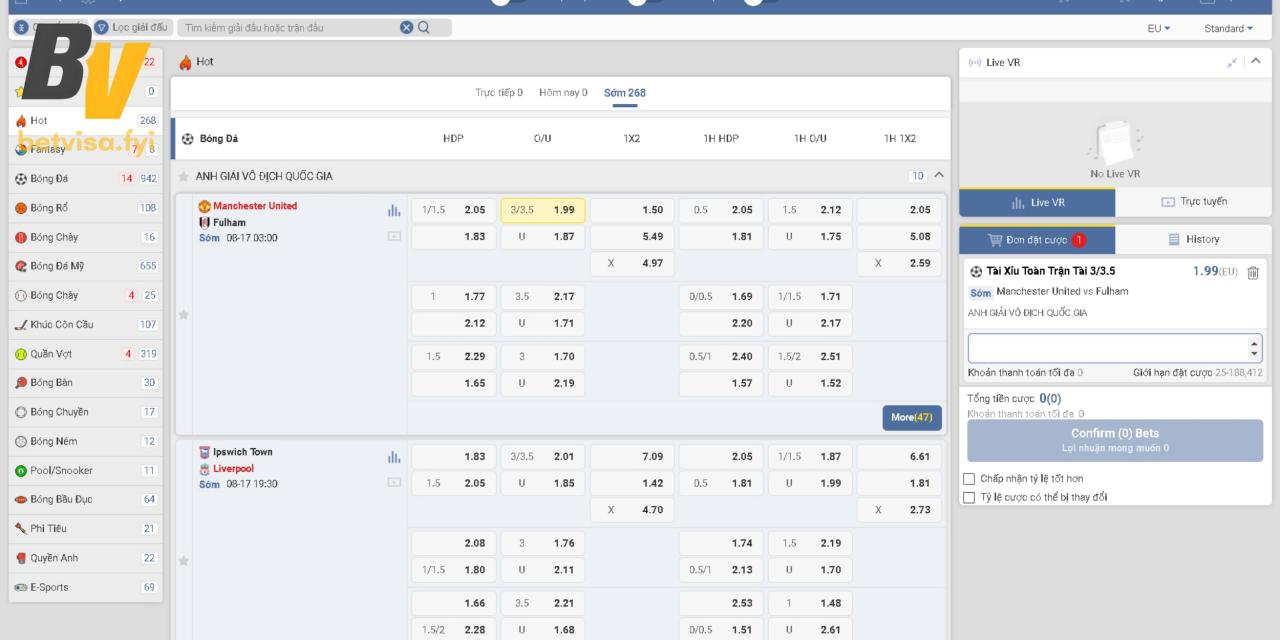Increase stake using the spinner arrow
The width and height of the screenshot is (1280, 640).
tap(1255, 343)
